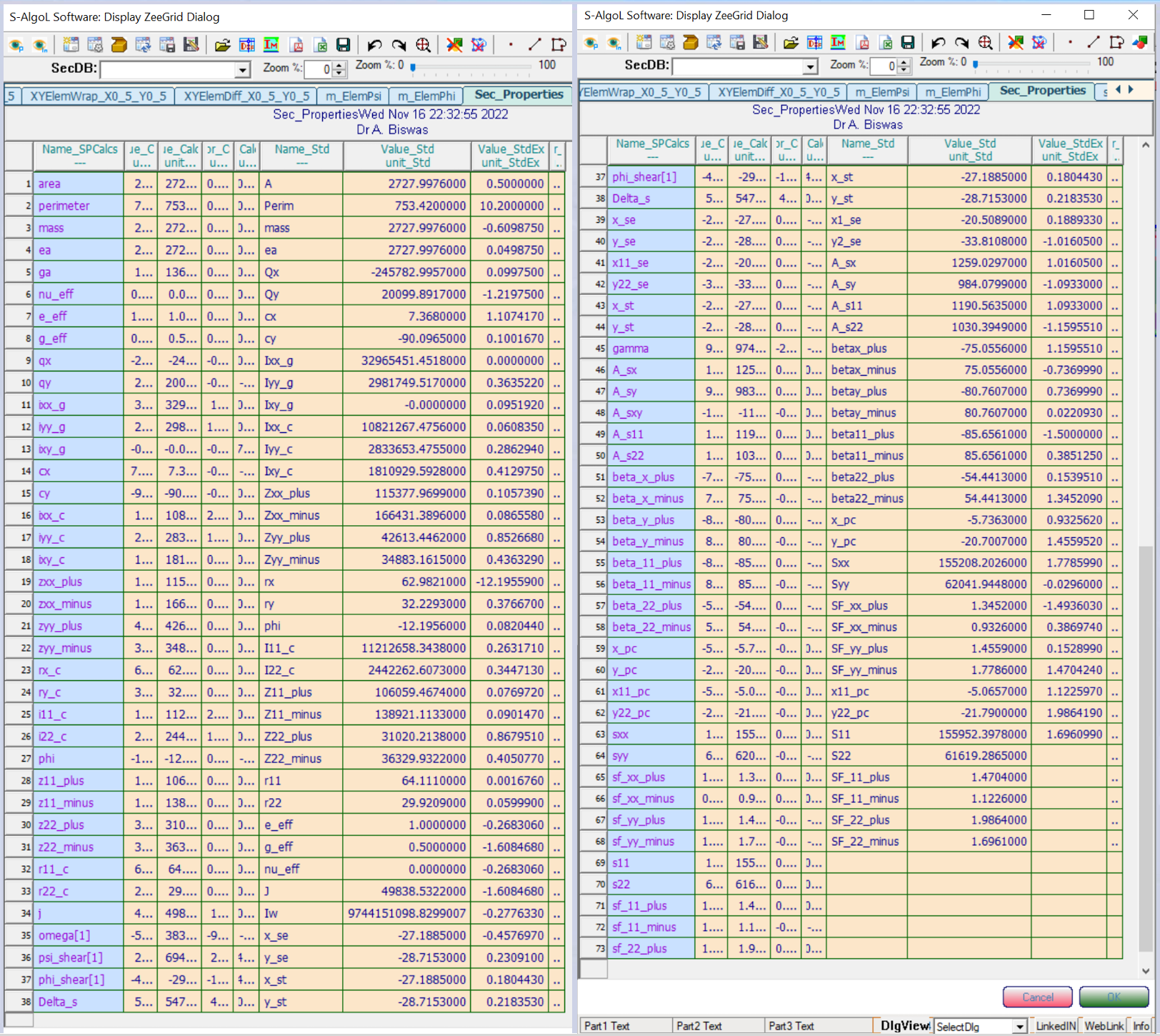The image size is (1160, 1036).
Task: Click the save floppy icon in left window
Action: 343,45
